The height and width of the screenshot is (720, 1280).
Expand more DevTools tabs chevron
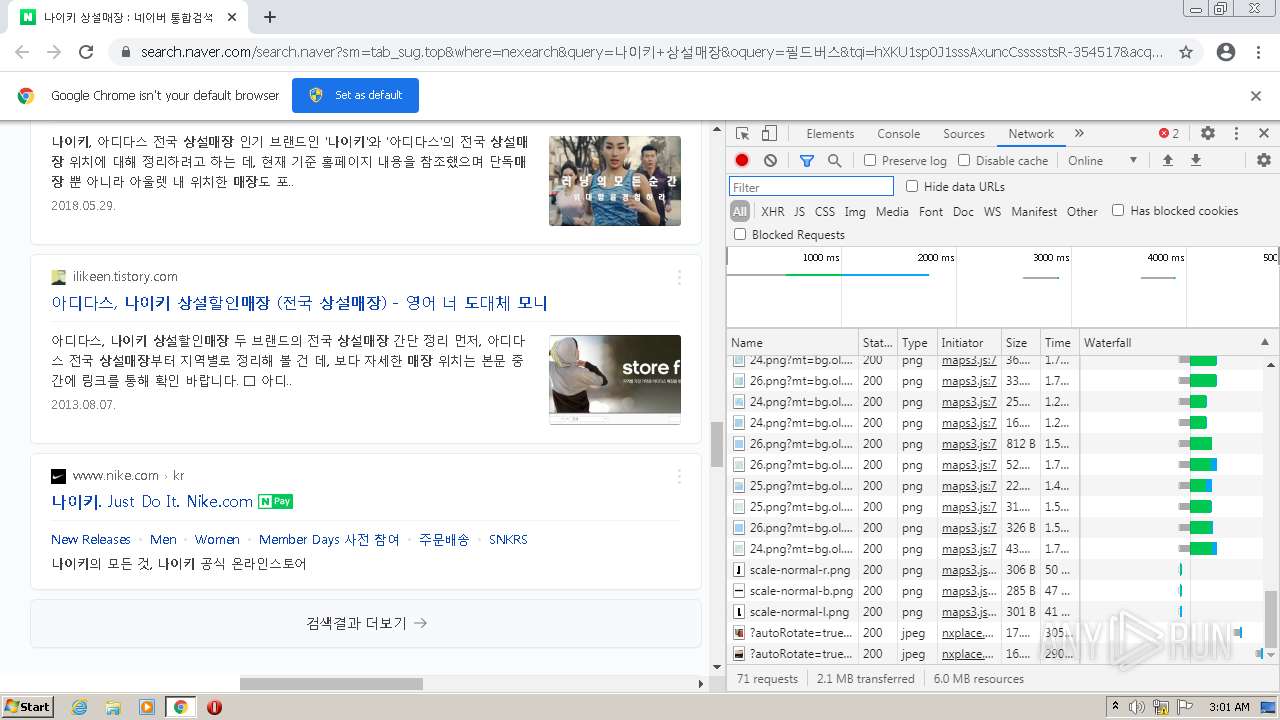(1079, 133)
